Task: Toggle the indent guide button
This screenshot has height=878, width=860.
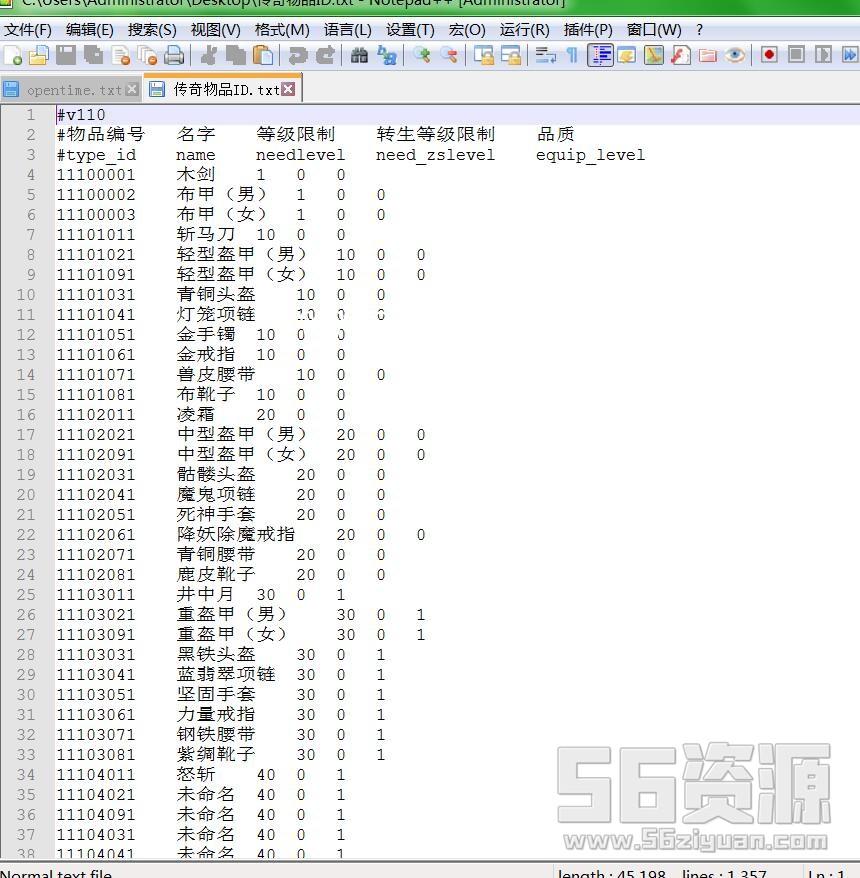Action: tap(600, 55)
